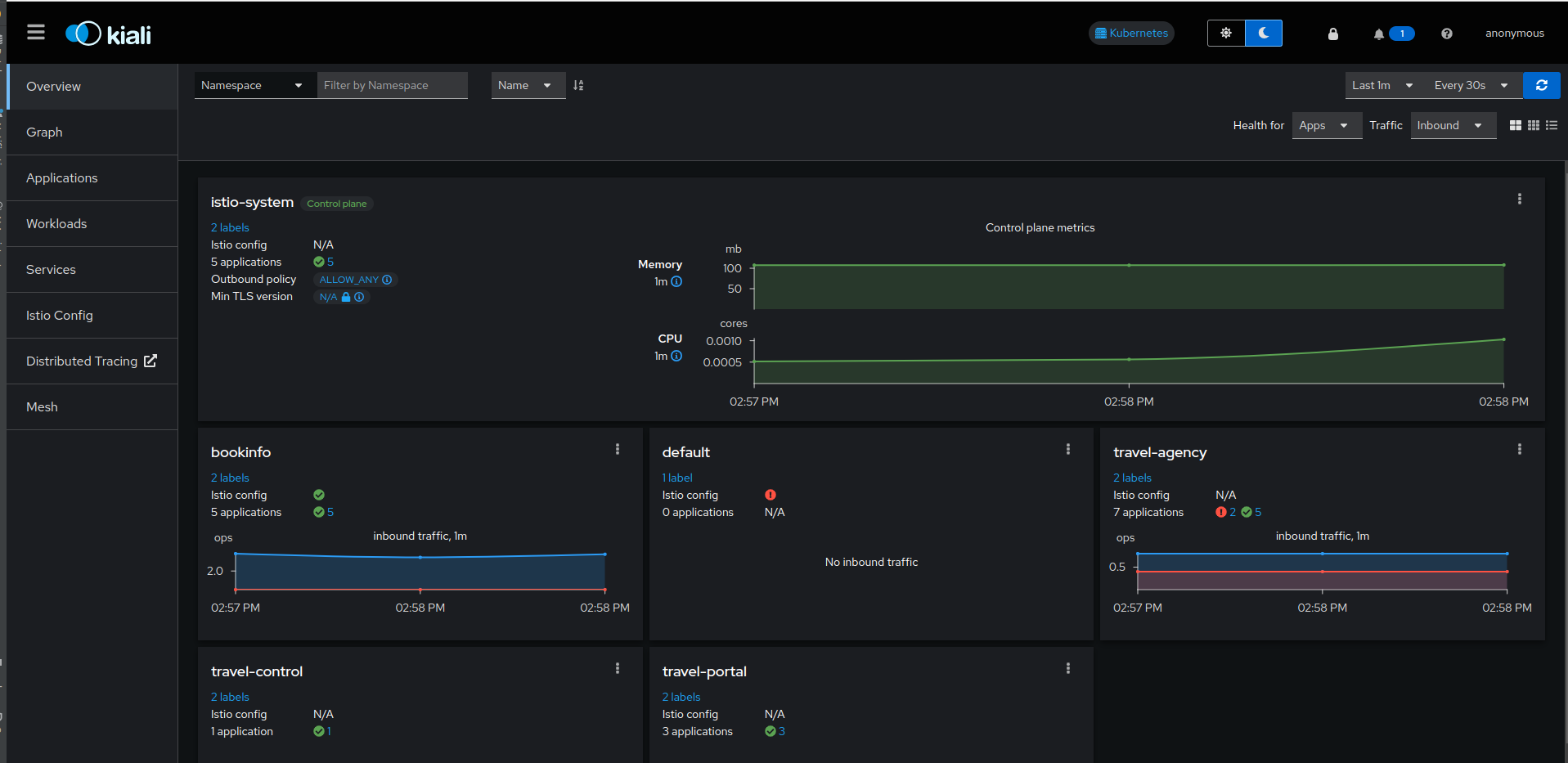Open the help question mark menu
The height and width of the screenshot is (763, 1568).
1446,34
